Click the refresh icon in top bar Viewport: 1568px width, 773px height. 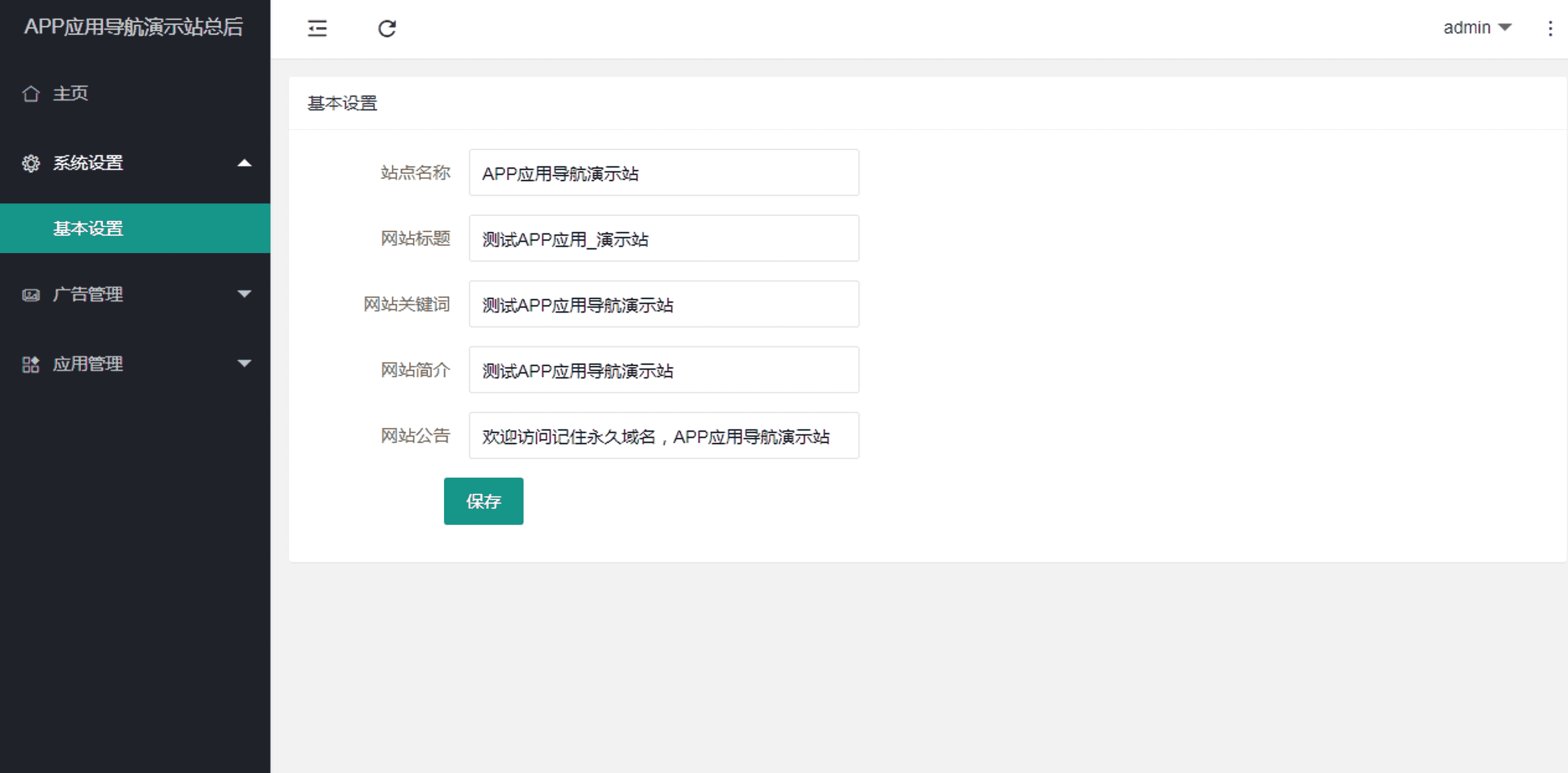pyautogui.click(x=387, y=29)
